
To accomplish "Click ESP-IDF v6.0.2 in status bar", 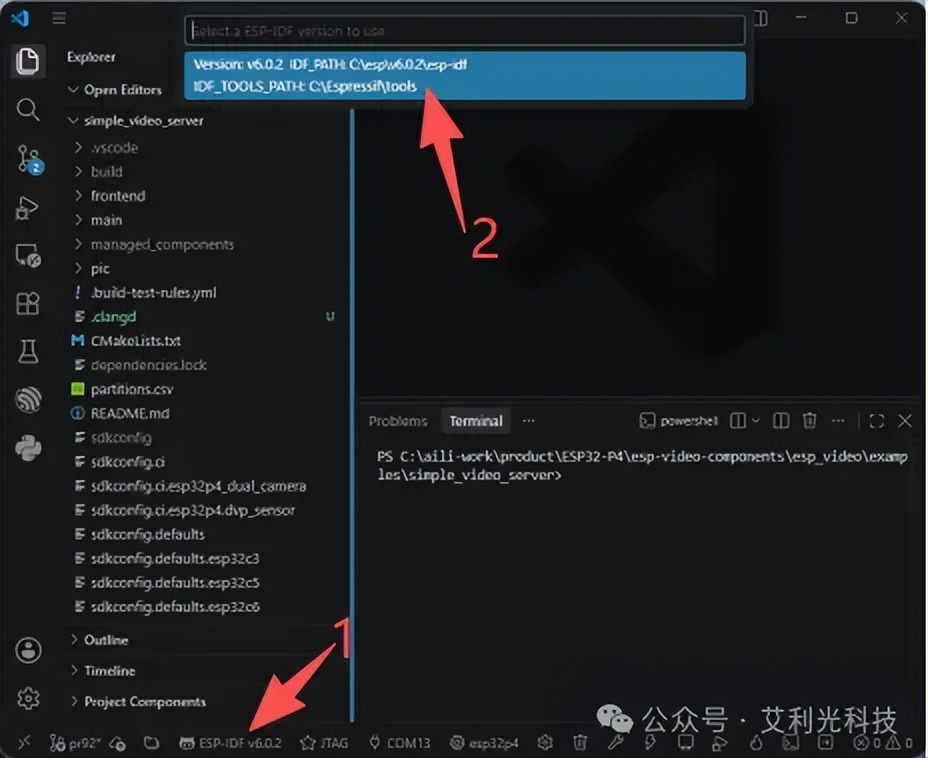I will (231, 743).
